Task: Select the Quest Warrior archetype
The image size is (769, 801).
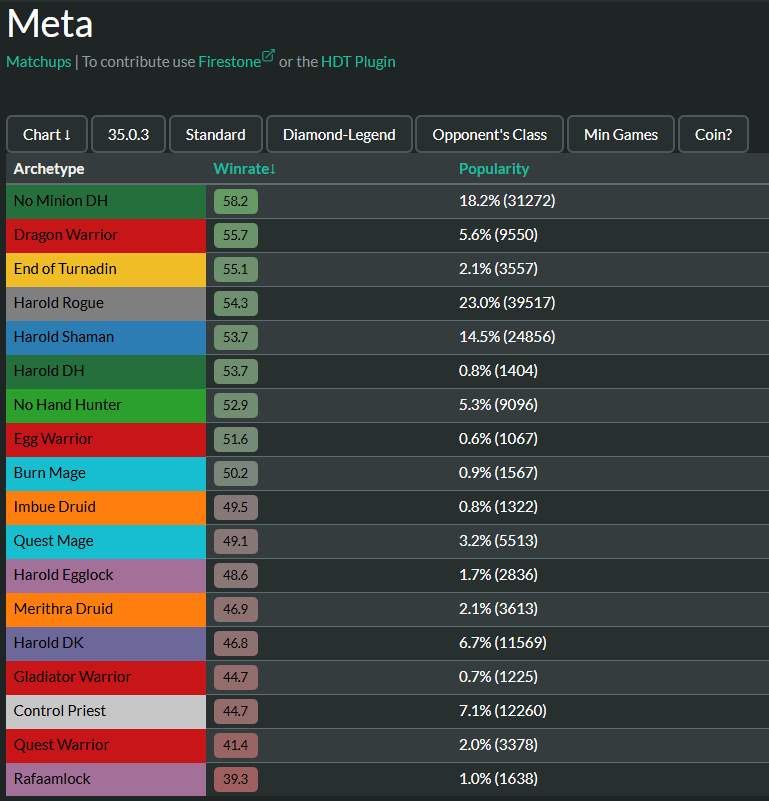Action: 106,745
